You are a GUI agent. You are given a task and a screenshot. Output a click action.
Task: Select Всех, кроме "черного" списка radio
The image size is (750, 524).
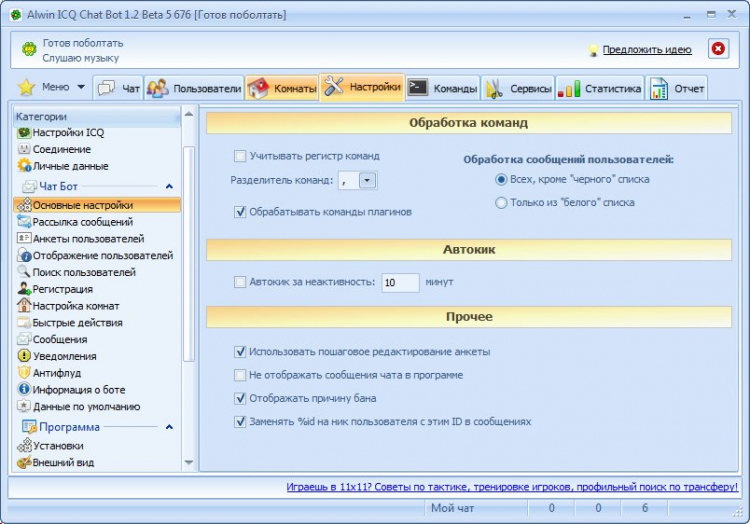(501, 180)
